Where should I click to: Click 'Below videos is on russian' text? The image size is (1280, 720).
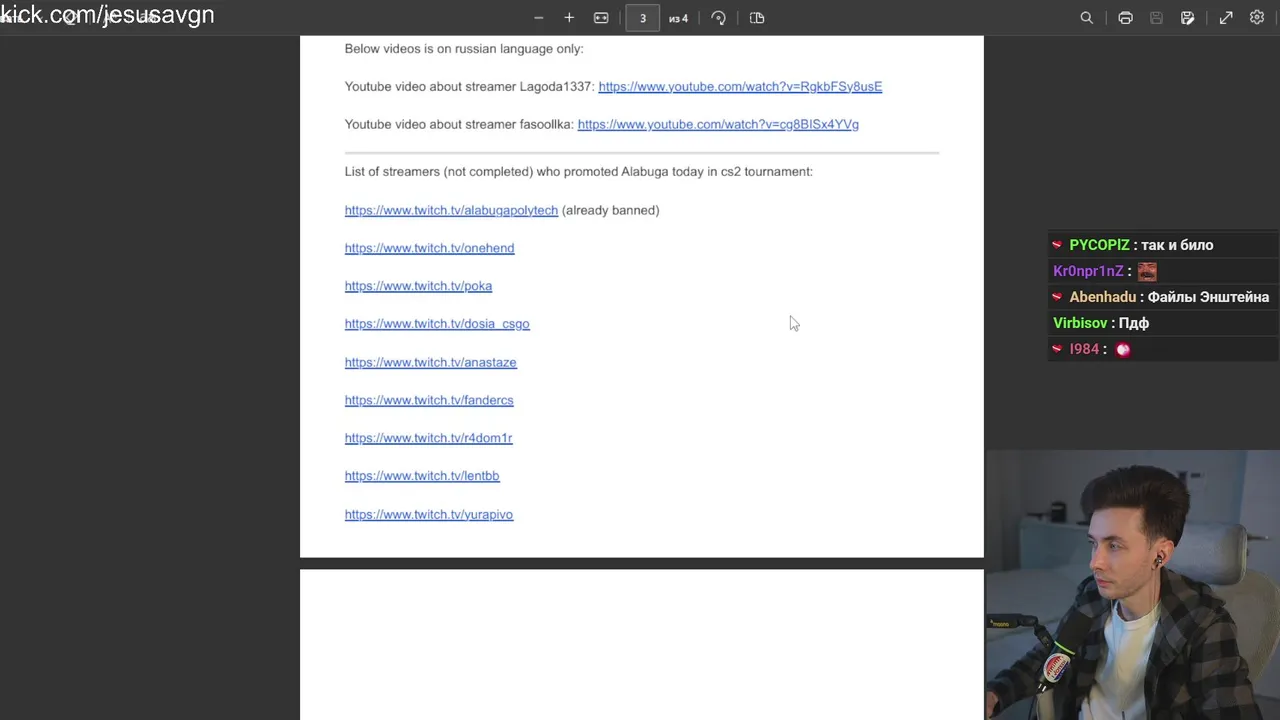(x=464, y=49)
